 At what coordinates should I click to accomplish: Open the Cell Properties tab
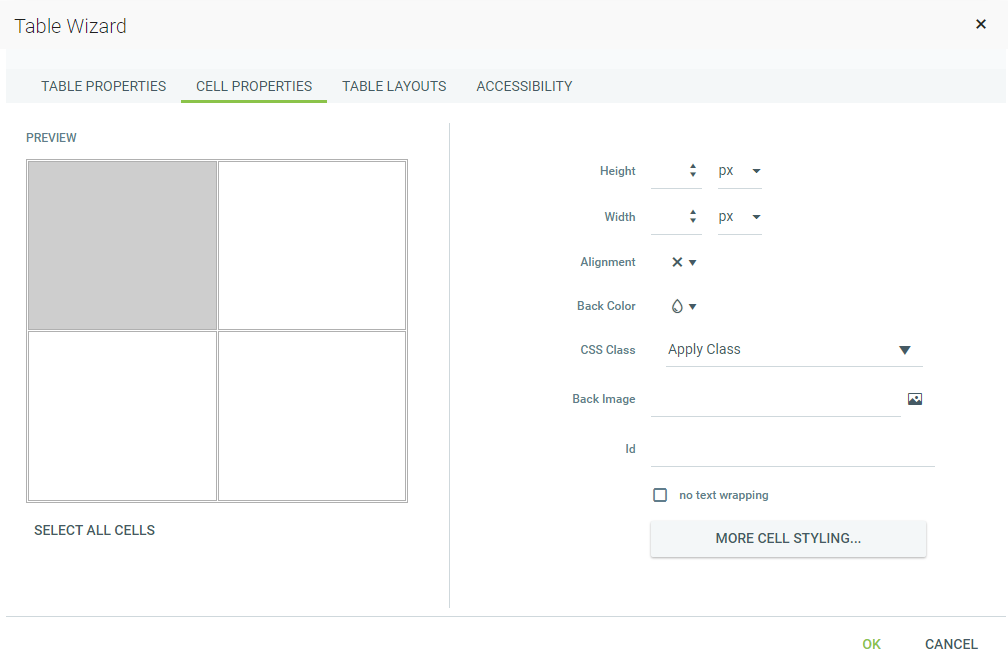pyautogui.click(x=254, y=86)
